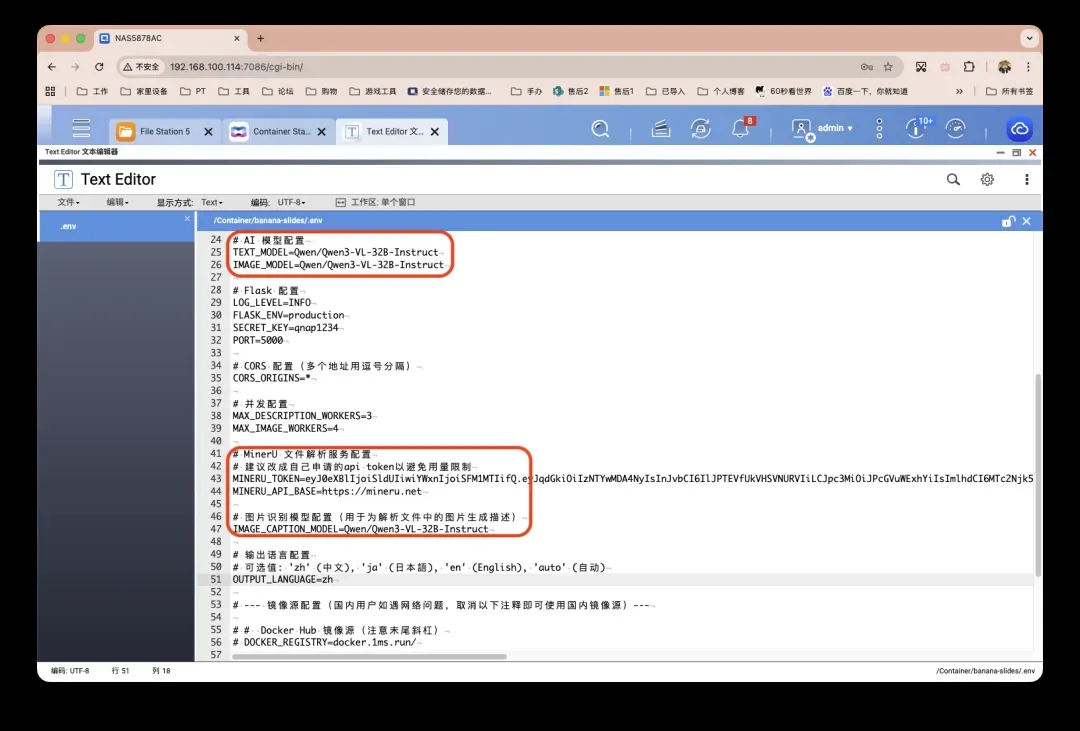Search within Text Editor using magnifier icon

(953, 180)
